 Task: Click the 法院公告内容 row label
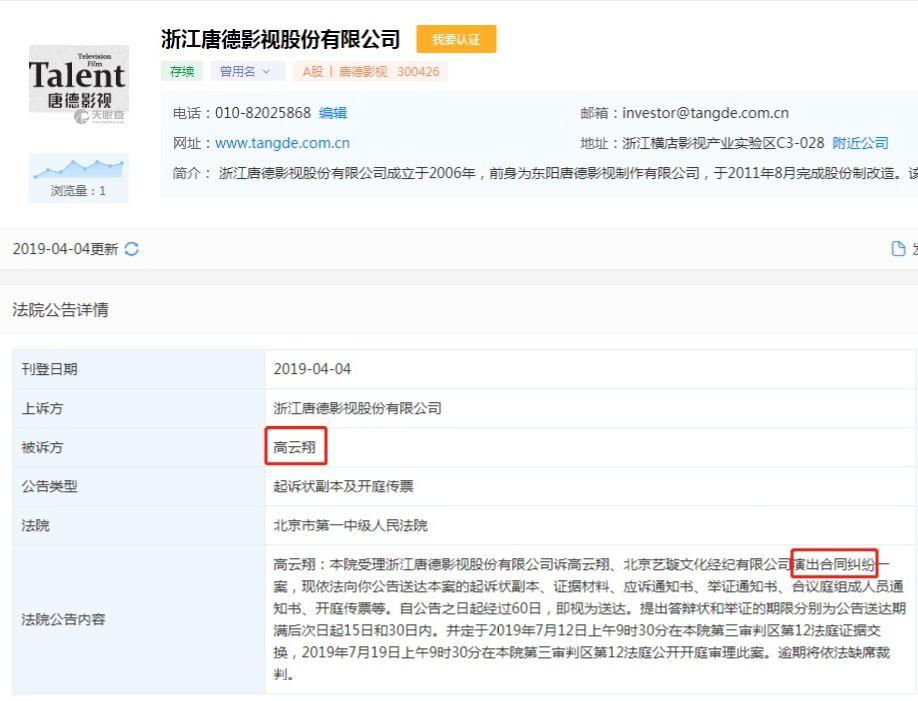point(63,619)
